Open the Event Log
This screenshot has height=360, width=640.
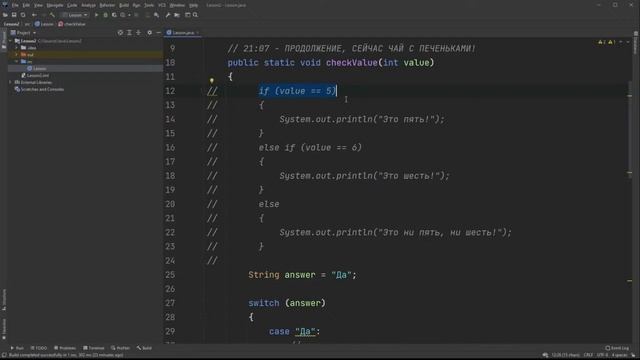click(x=617, y=348)
